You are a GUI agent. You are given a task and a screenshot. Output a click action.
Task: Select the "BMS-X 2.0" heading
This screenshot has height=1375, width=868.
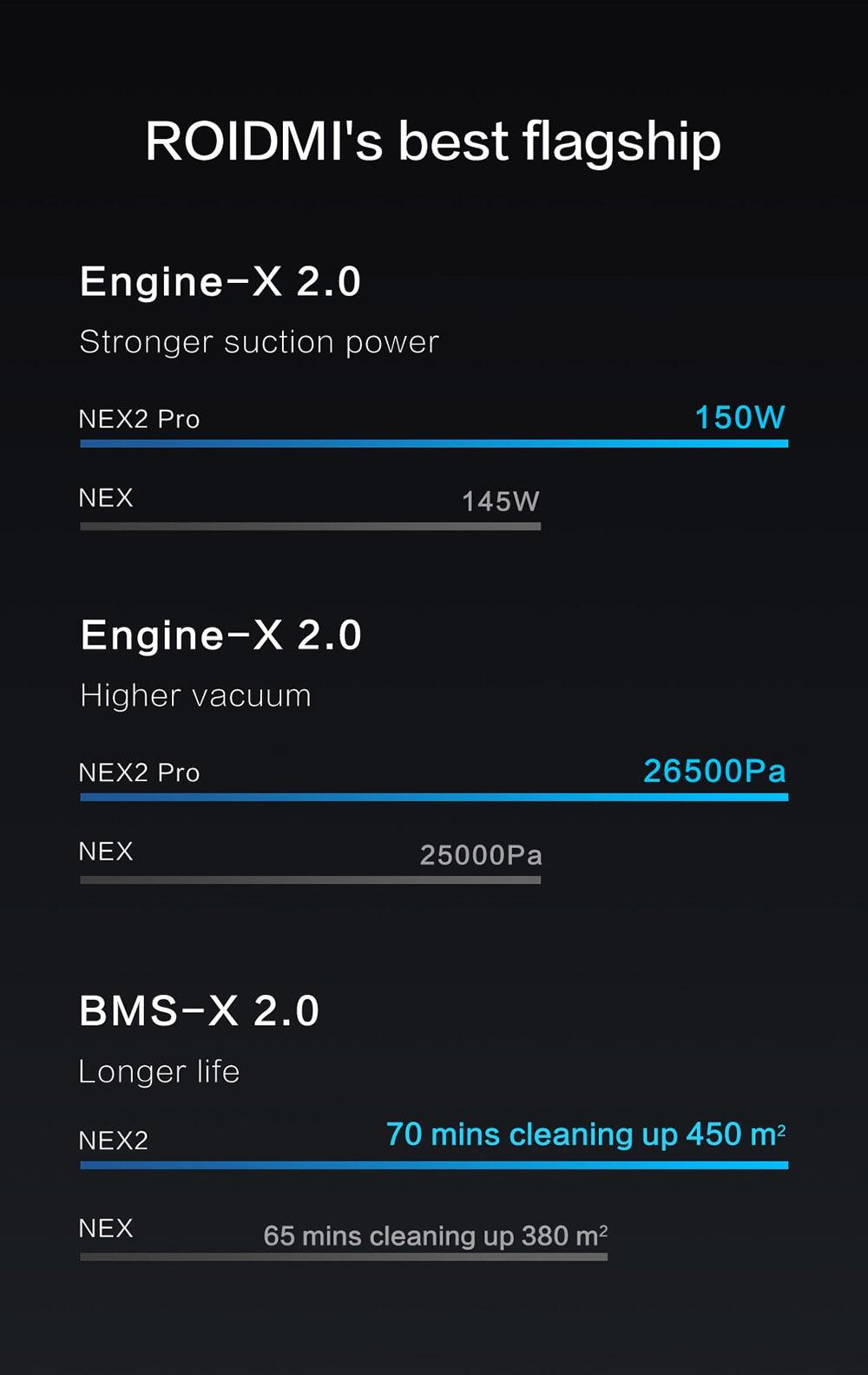(x=200, y=1011)
